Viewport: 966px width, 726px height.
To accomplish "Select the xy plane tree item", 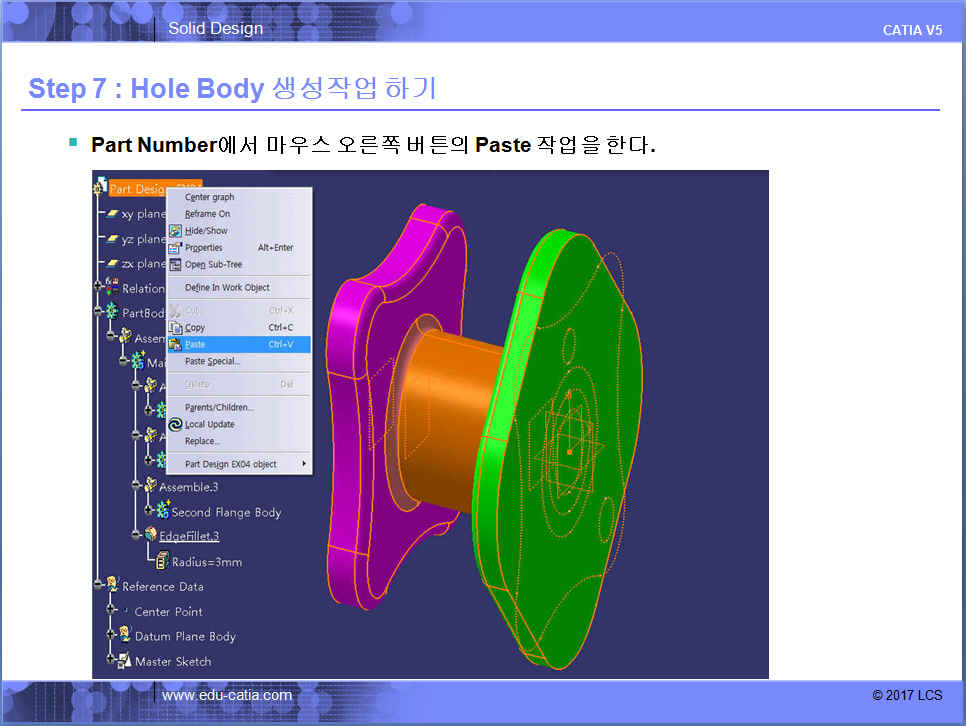I will click(x=142, y=214).
